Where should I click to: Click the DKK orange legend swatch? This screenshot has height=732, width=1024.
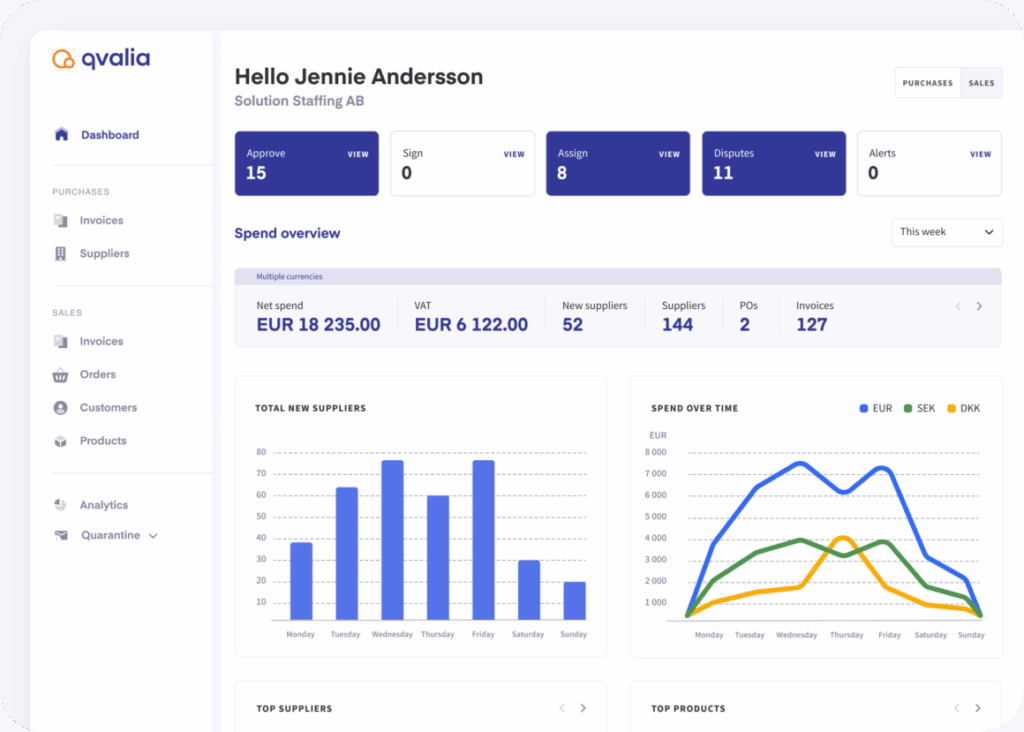(x=950, y=409)
